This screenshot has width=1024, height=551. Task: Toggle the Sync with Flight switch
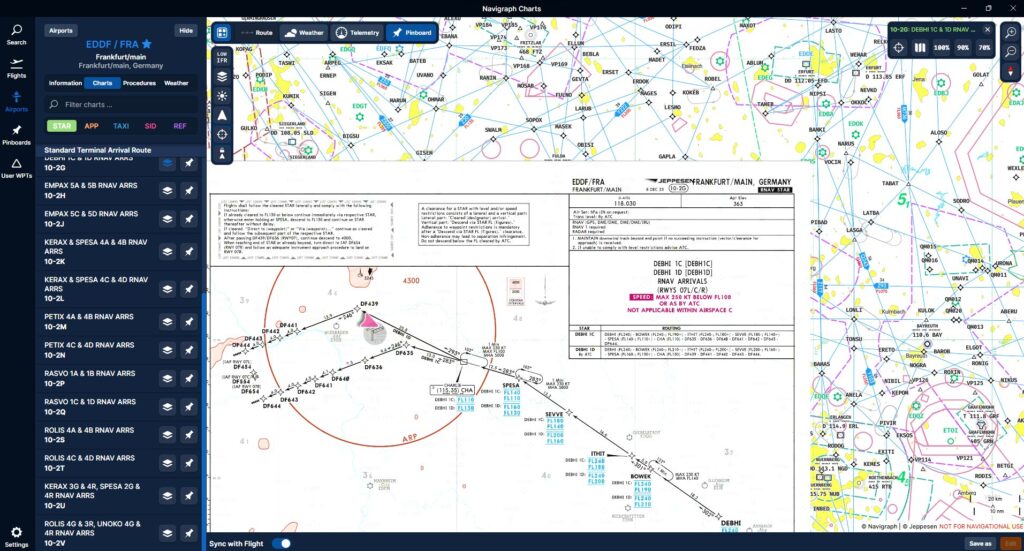282,543
